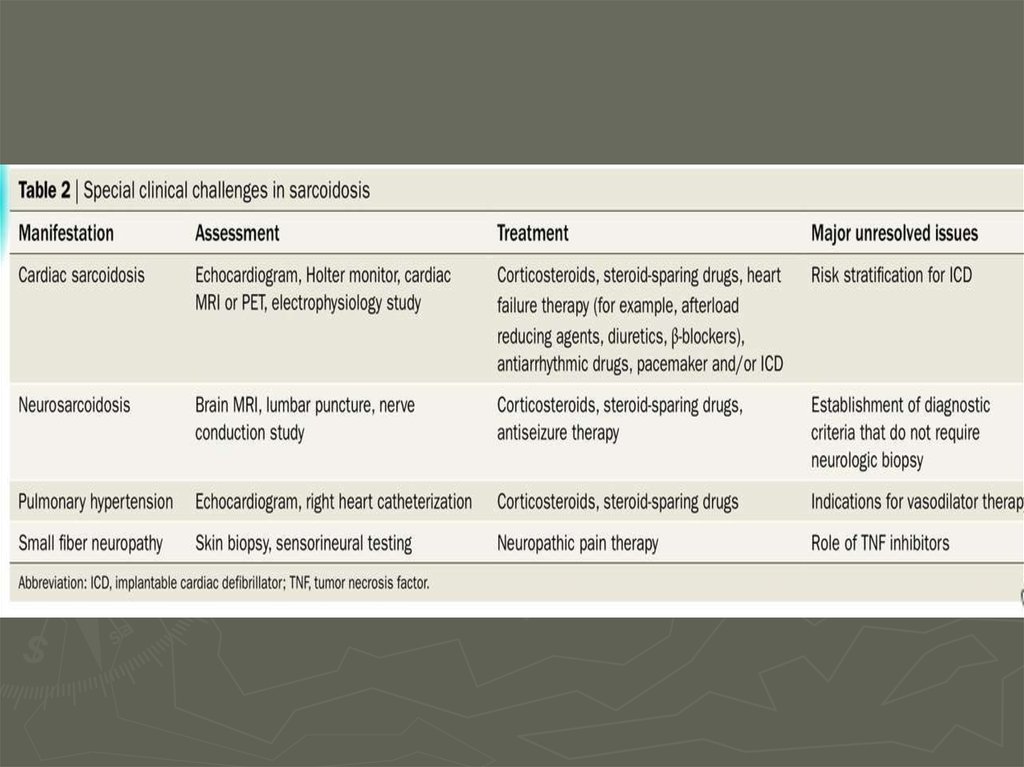Select the Small fiber neuropathy row label
The width and height of the screenshot is (1024, 767).
click(x=91, y=543)
